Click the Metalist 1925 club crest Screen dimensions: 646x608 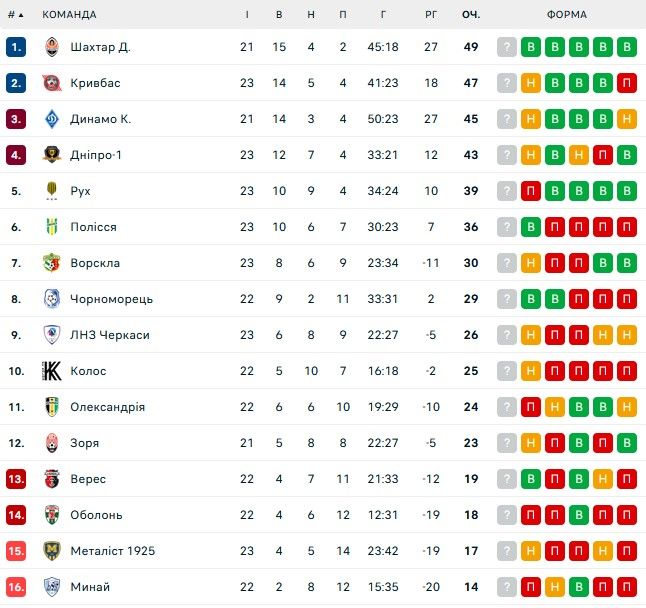[52, 551]
